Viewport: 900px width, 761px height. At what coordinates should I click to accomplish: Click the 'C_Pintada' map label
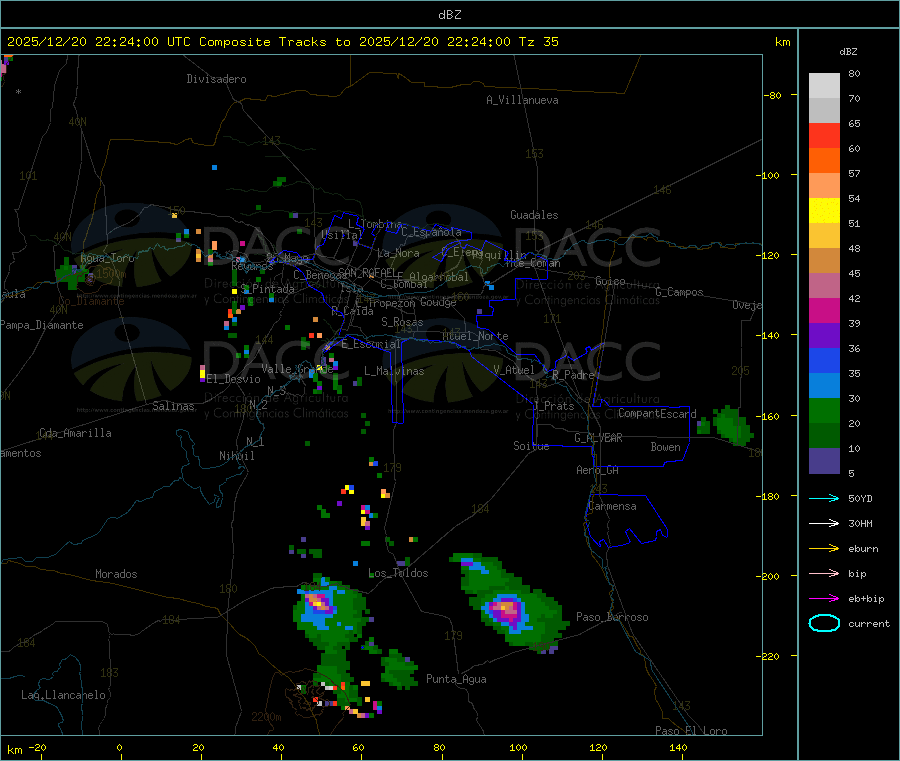click(267, 289)
